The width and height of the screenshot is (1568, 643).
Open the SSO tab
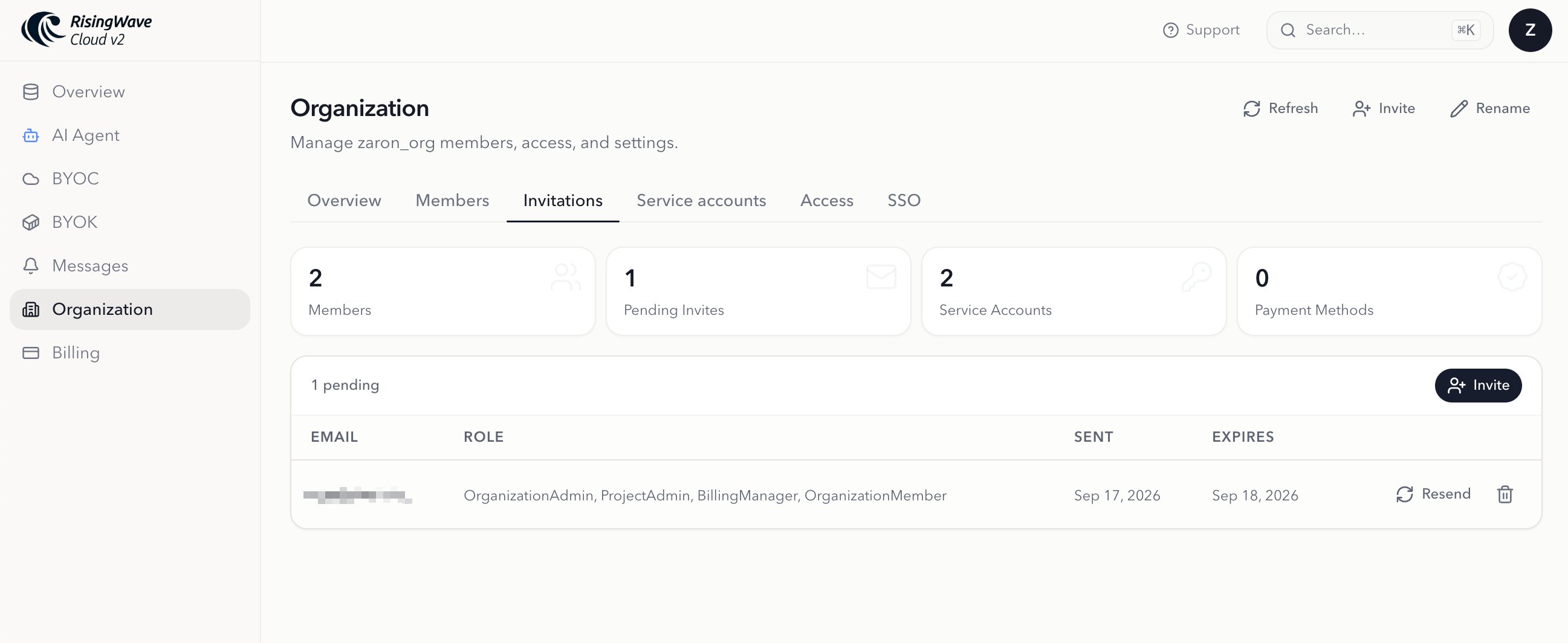(x=903, y=201)
